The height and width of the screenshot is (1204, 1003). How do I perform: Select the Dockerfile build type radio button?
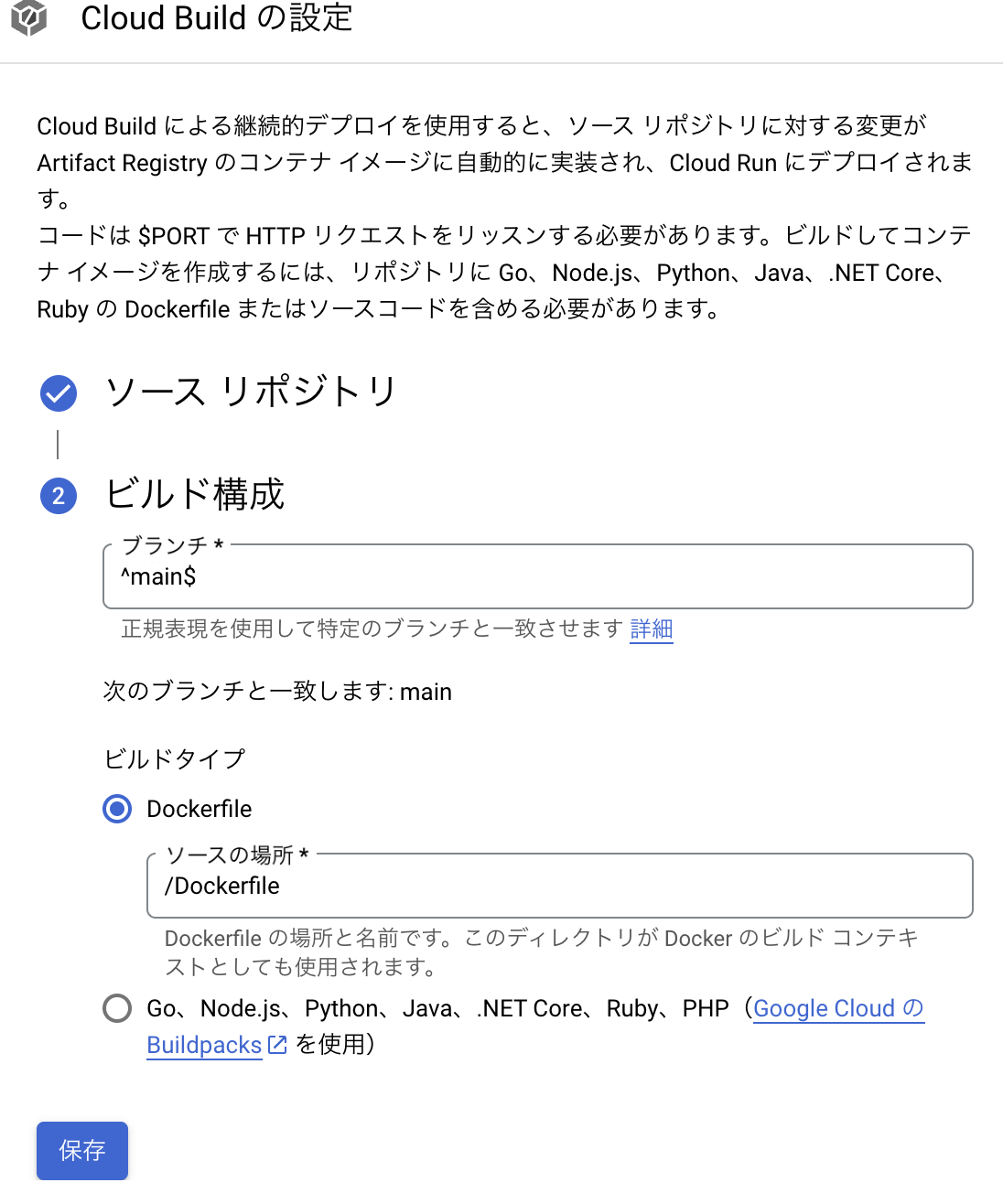click(116, 809)
